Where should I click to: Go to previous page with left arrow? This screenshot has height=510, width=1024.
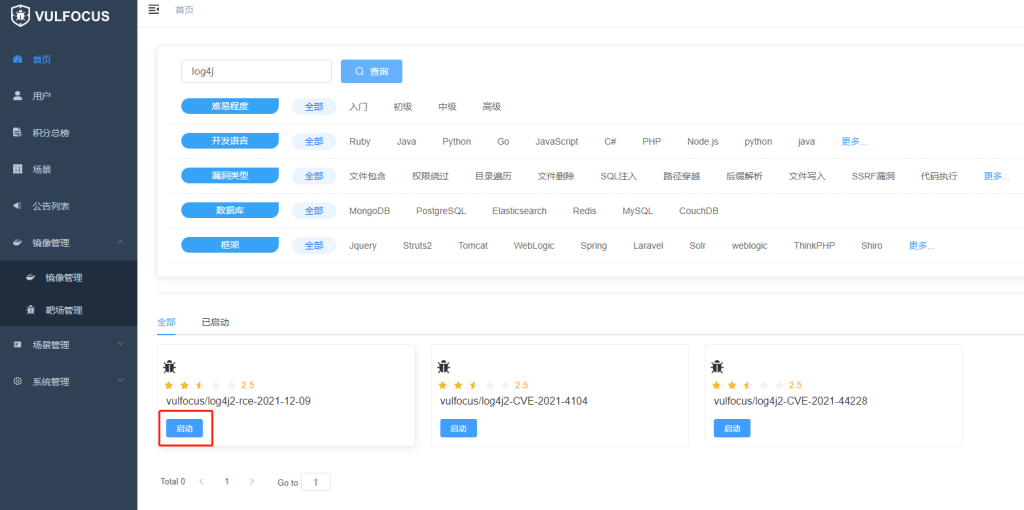[x=202, y=481]
